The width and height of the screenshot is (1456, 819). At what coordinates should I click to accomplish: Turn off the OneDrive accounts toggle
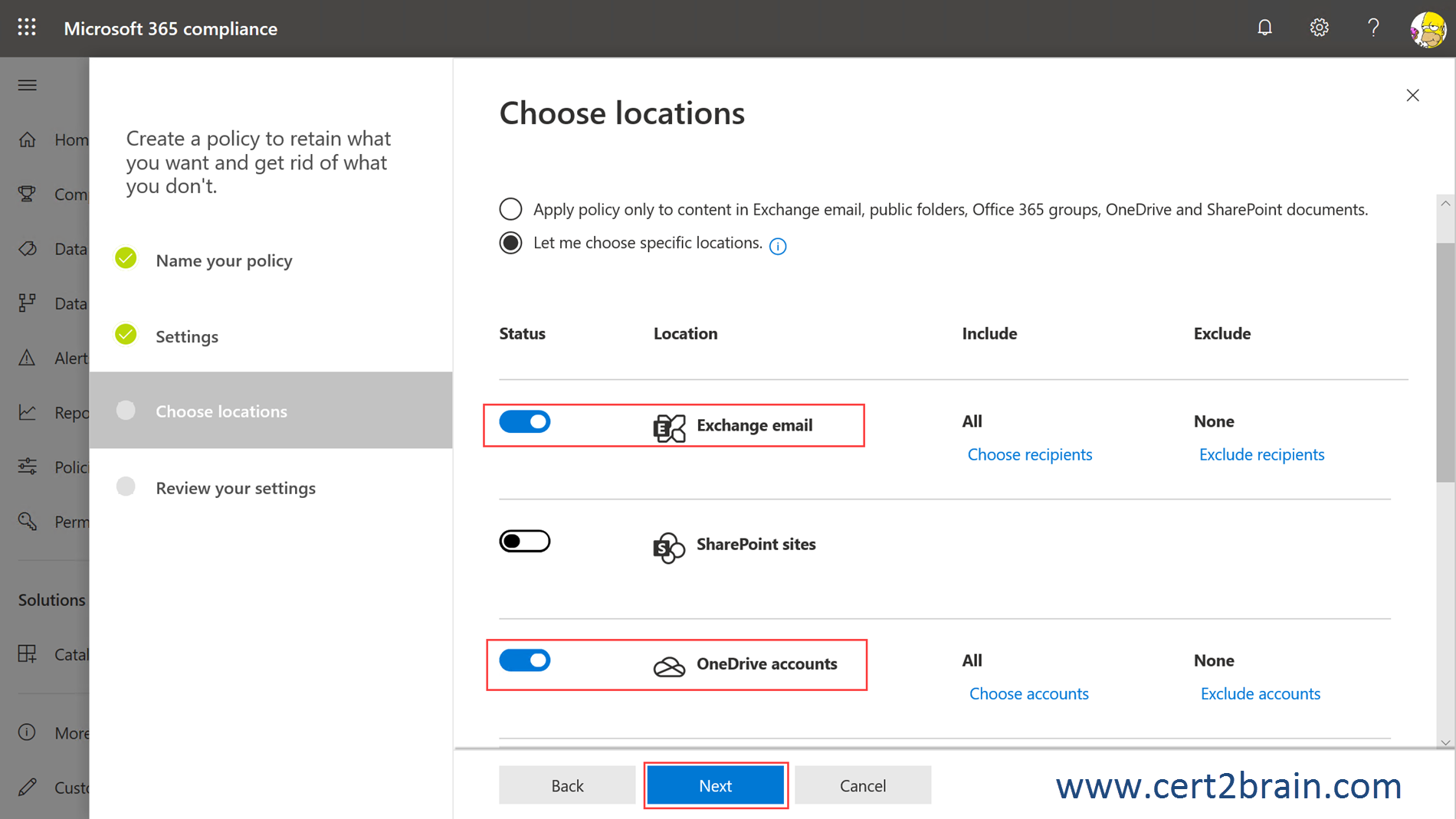coord(525,660)
